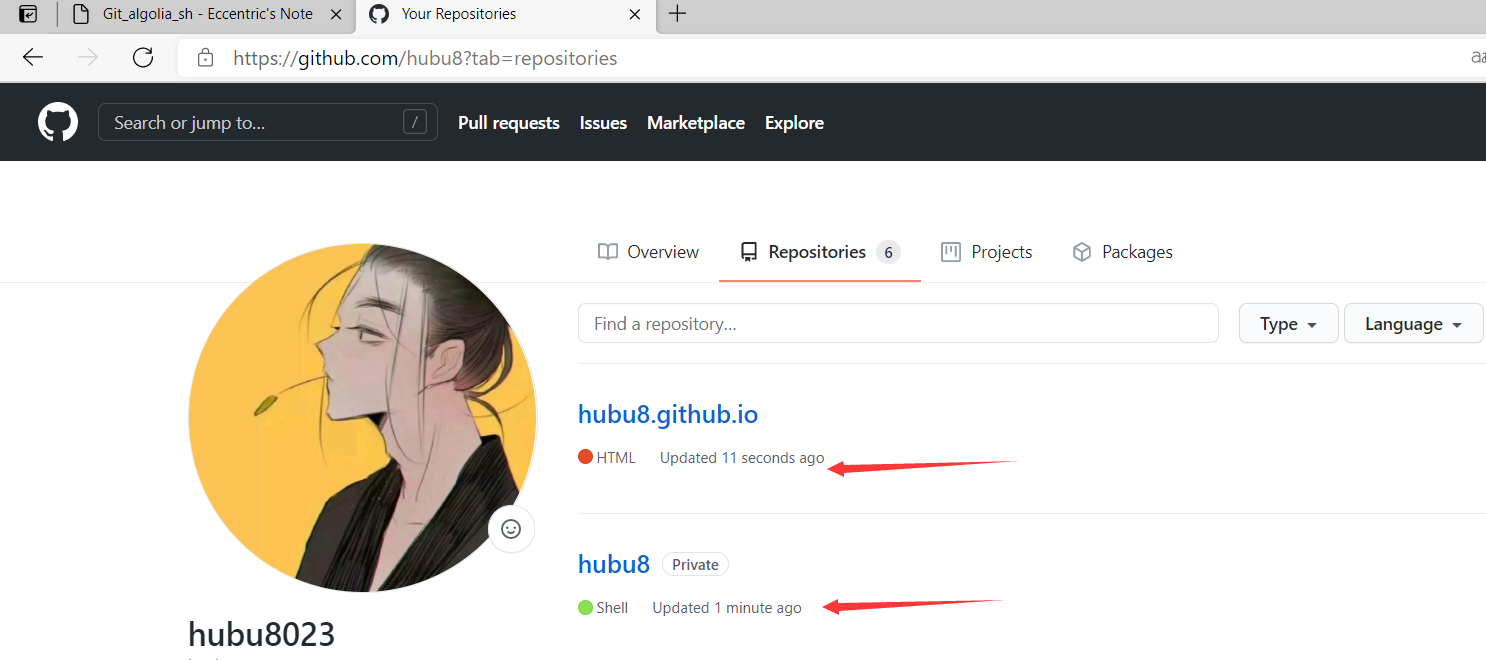The height and width of the screenshot is (660, 1486).
Task: Go to Marketplace in the header
Action: click(695, 123)
